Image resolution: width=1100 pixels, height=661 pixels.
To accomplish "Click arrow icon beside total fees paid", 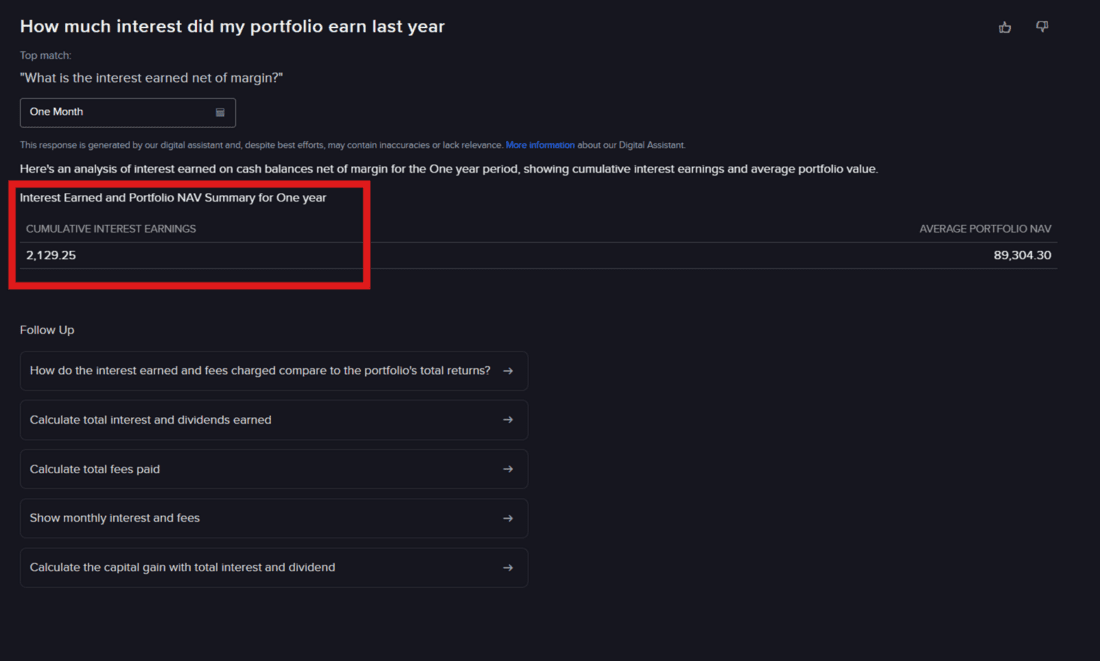I will point(508,469).
